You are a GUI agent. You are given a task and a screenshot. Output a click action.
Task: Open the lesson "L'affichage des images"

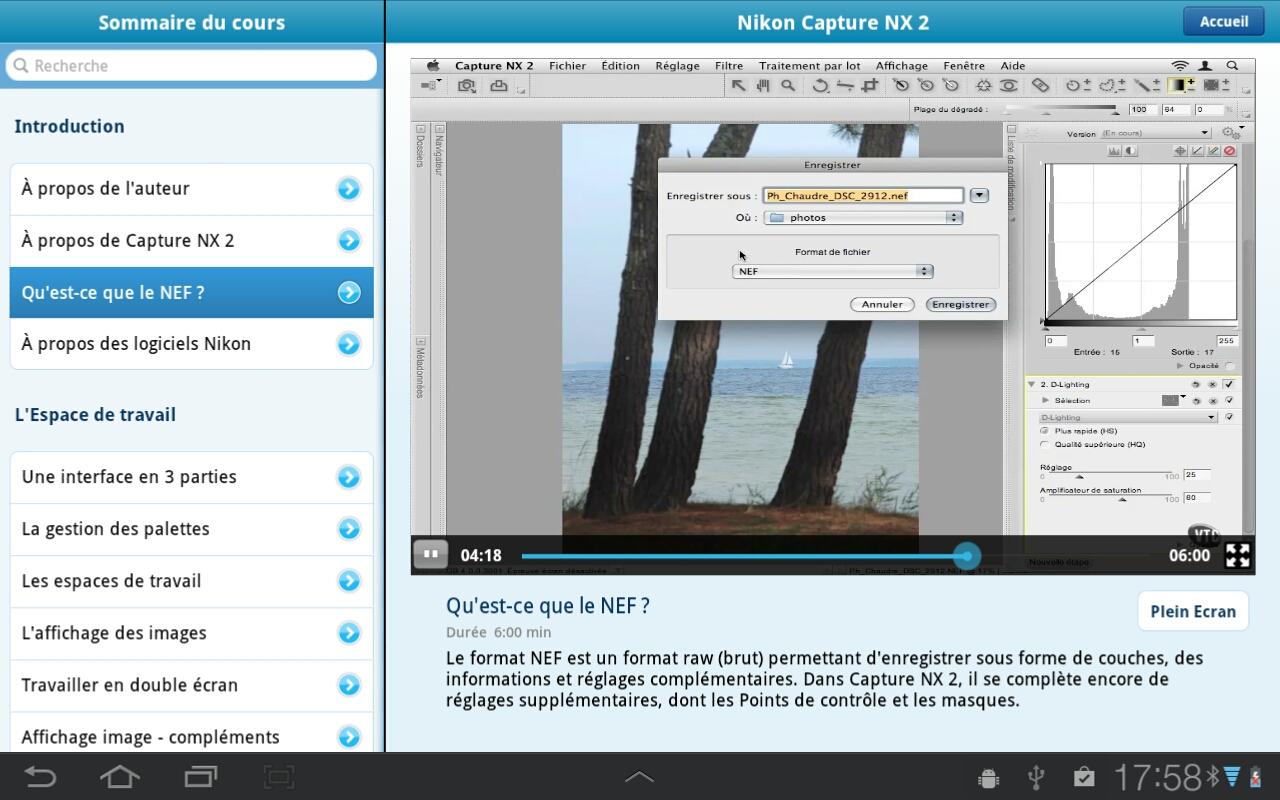click(x=191, y=633)
